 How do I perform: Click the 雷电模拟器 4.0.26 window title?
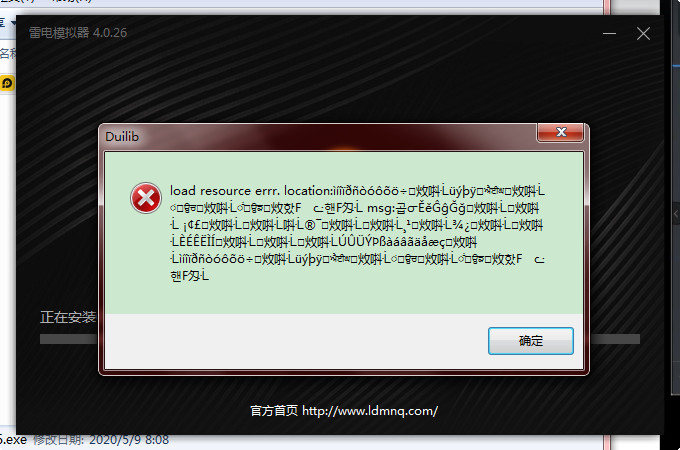click(x=78, y=33)
